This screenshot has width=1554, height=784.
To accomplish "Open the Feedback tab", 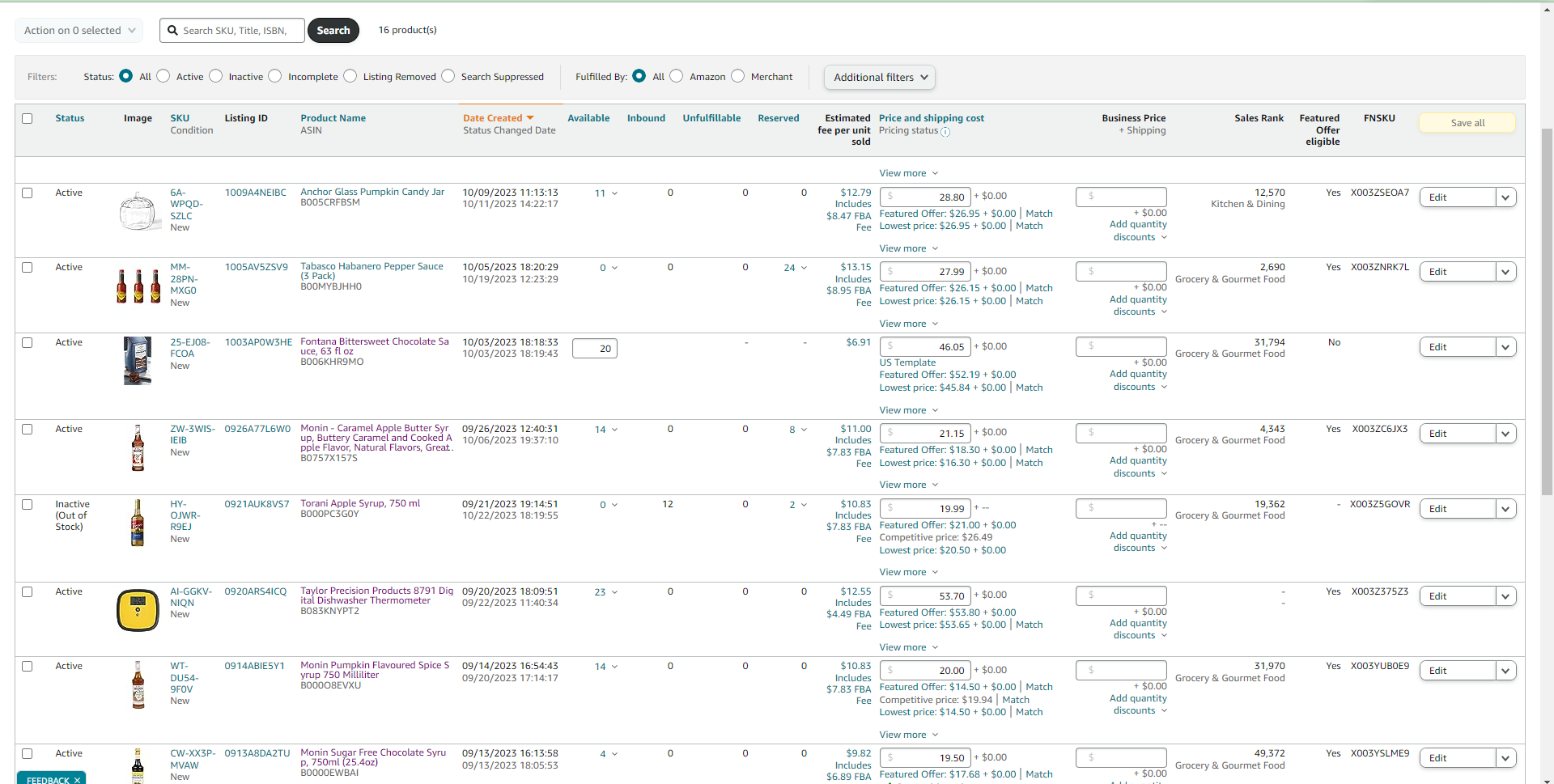I will tap(48, 780).
